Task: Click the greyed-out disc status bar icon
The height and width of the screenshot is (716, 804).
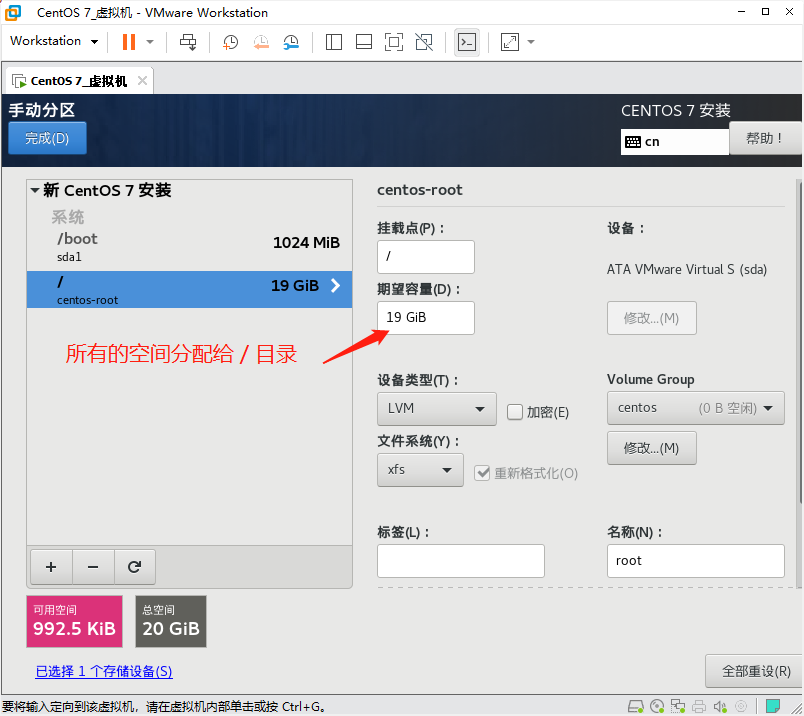Action: (x=741, y=707)
